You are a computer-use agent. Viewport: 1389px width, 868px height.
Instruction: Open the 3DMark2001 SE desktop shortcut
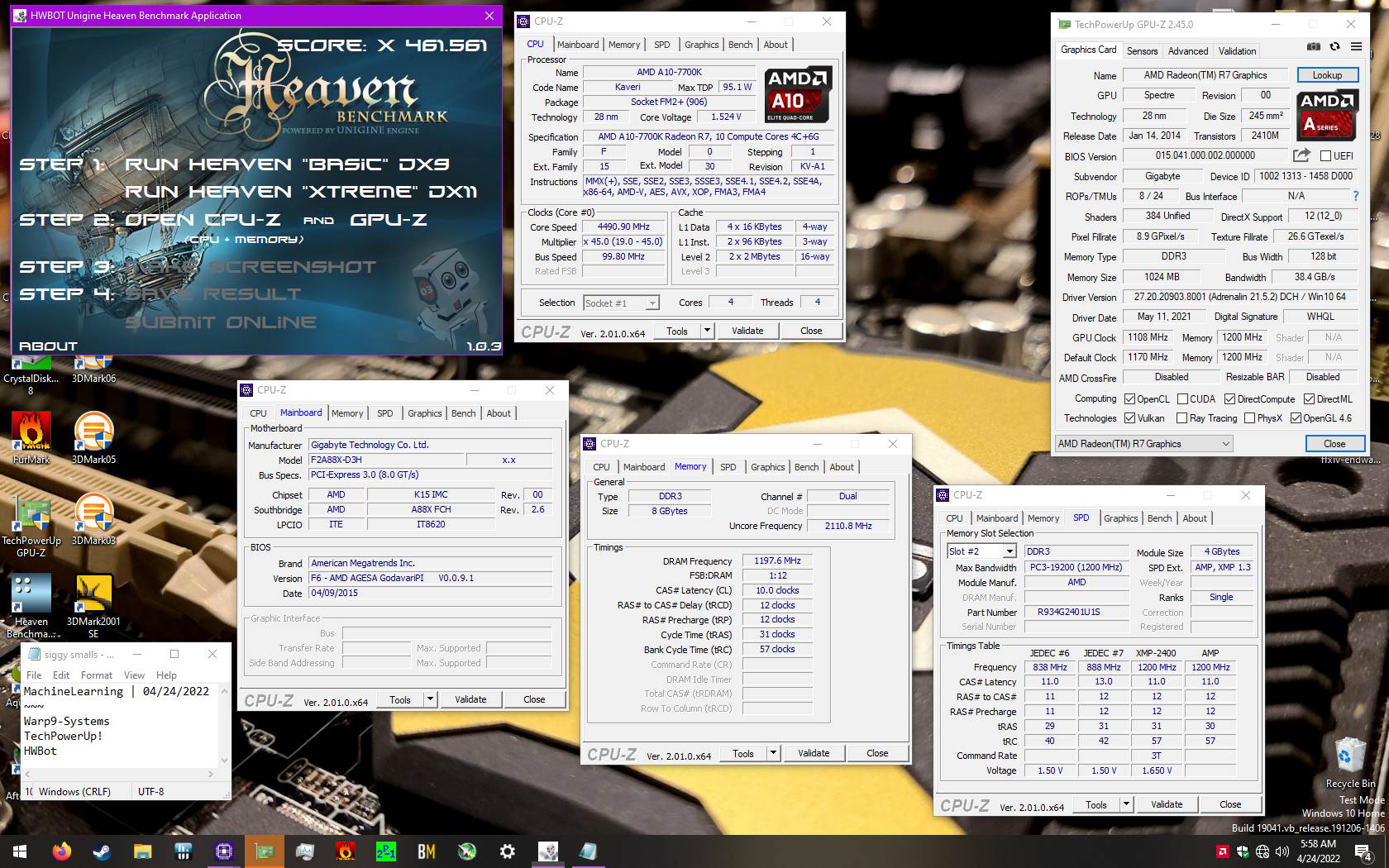(x=93, y=605)
